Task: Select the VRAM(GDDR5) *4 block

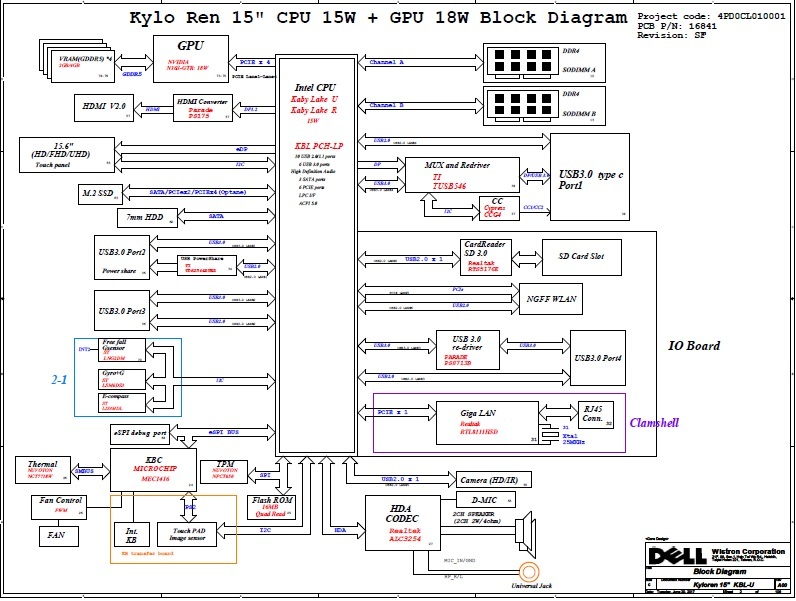Action: [82, 65]
